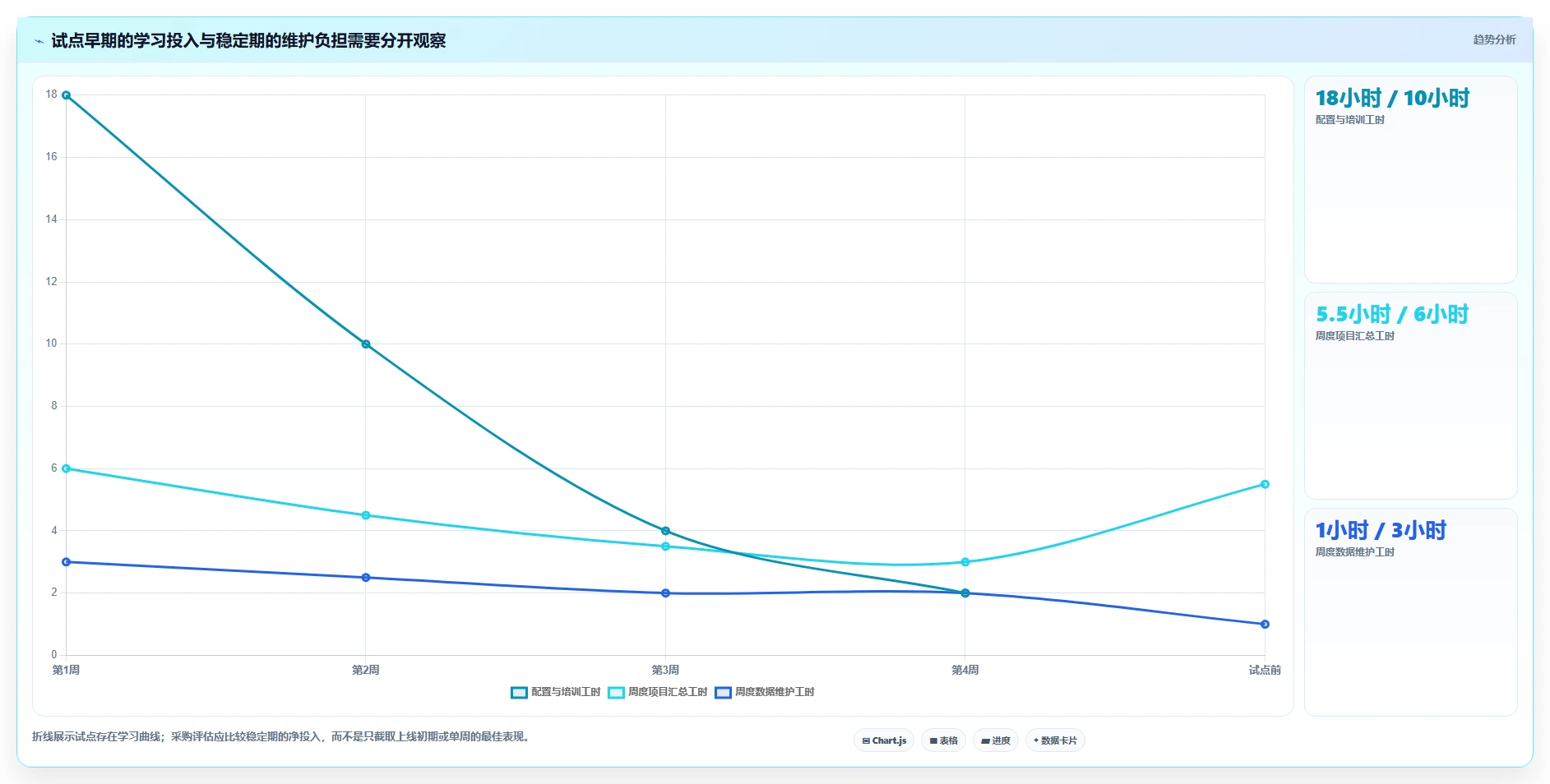Click the y-axis value 18
The height and width of the screenshot is (784, 1550).
[x=52, y=95]
